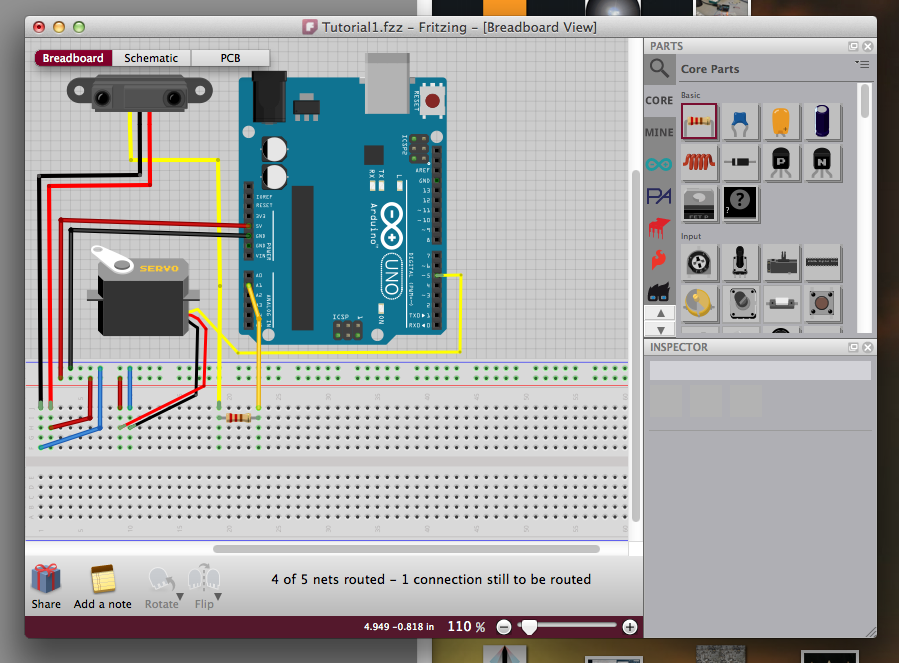The width and height of the screenshot is (899, 663).
Task: Select the resistor in Core Parts
Action: [x=699, y=121]
